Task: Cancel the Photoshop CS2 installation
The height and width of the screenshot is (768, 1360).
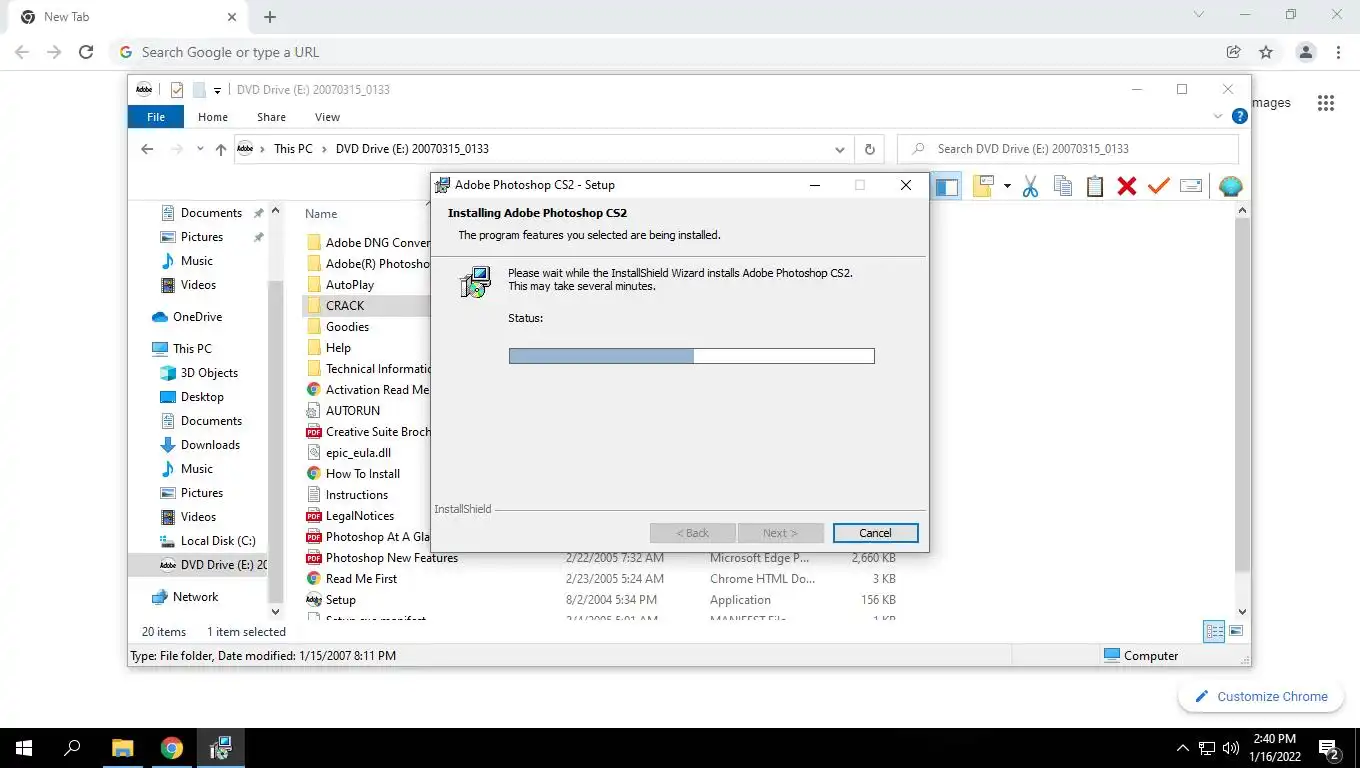Action: (875, 533)
